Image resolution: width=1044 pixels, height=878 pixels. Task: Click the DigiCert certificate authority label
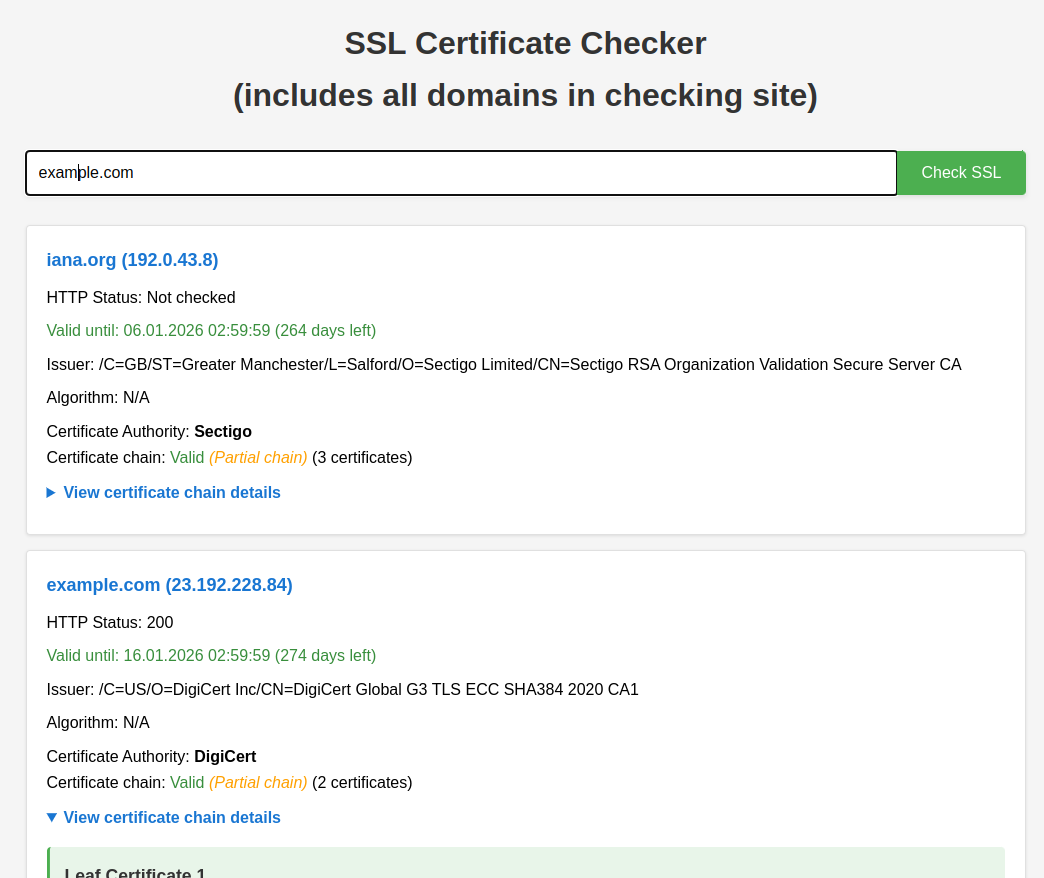tap(225, 756)
